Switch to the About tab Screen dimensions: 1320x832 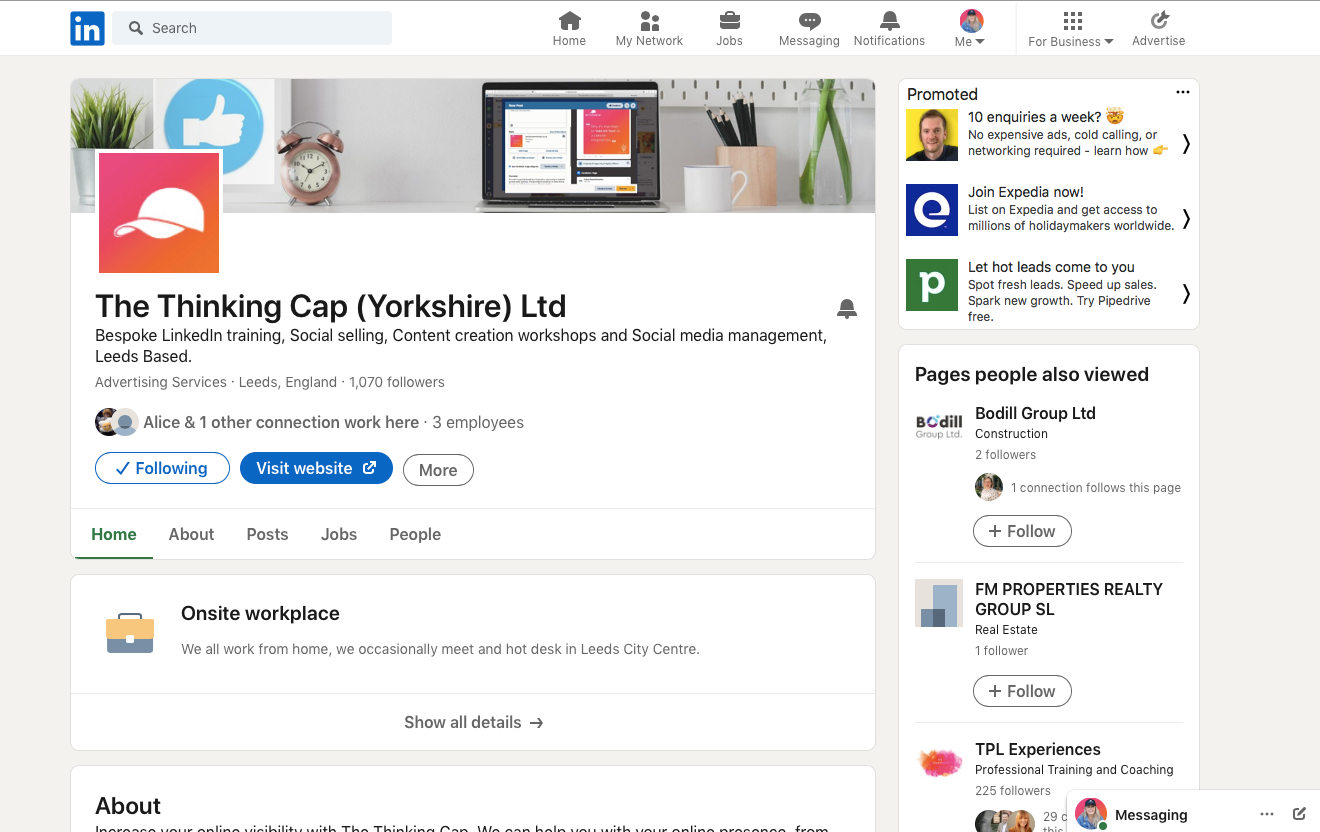pyautogui.click(x=191, y=534)
